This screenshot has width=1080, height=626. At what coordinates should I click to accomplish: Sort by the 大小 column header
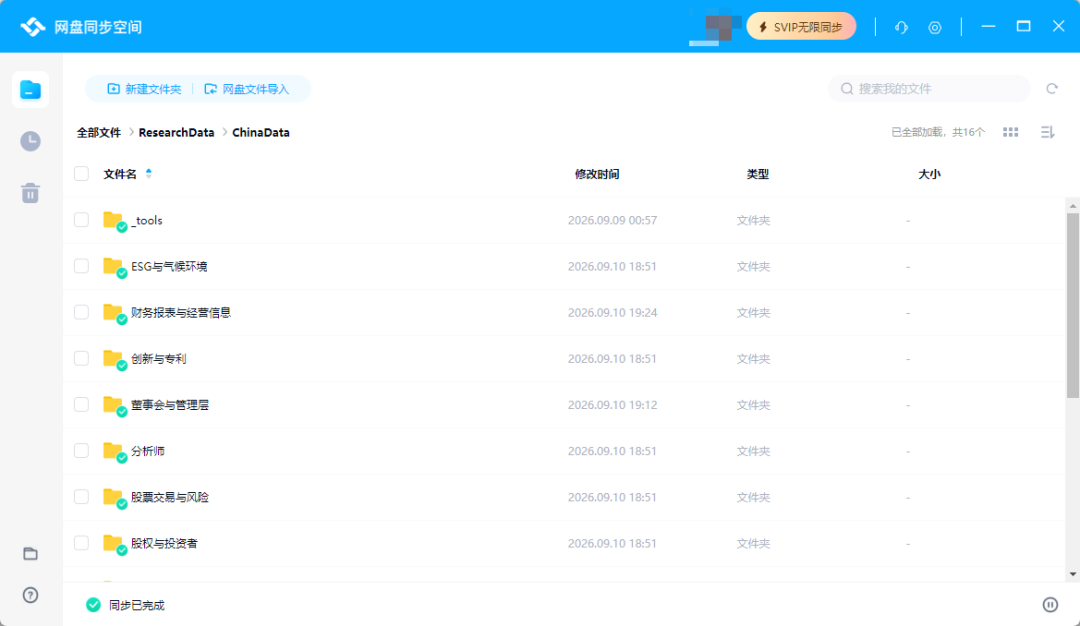pos(929,174)
